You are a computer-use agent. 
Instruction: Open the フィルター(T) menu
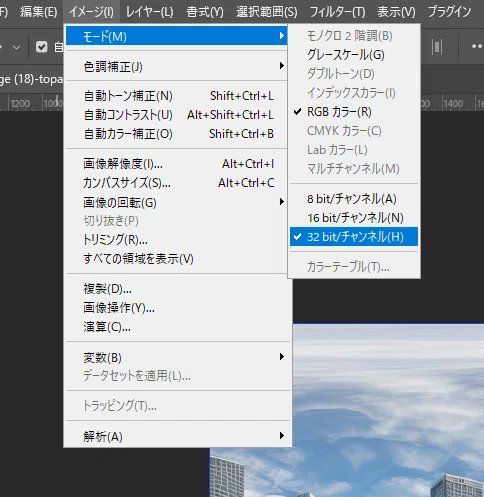[x=337, y=12]
